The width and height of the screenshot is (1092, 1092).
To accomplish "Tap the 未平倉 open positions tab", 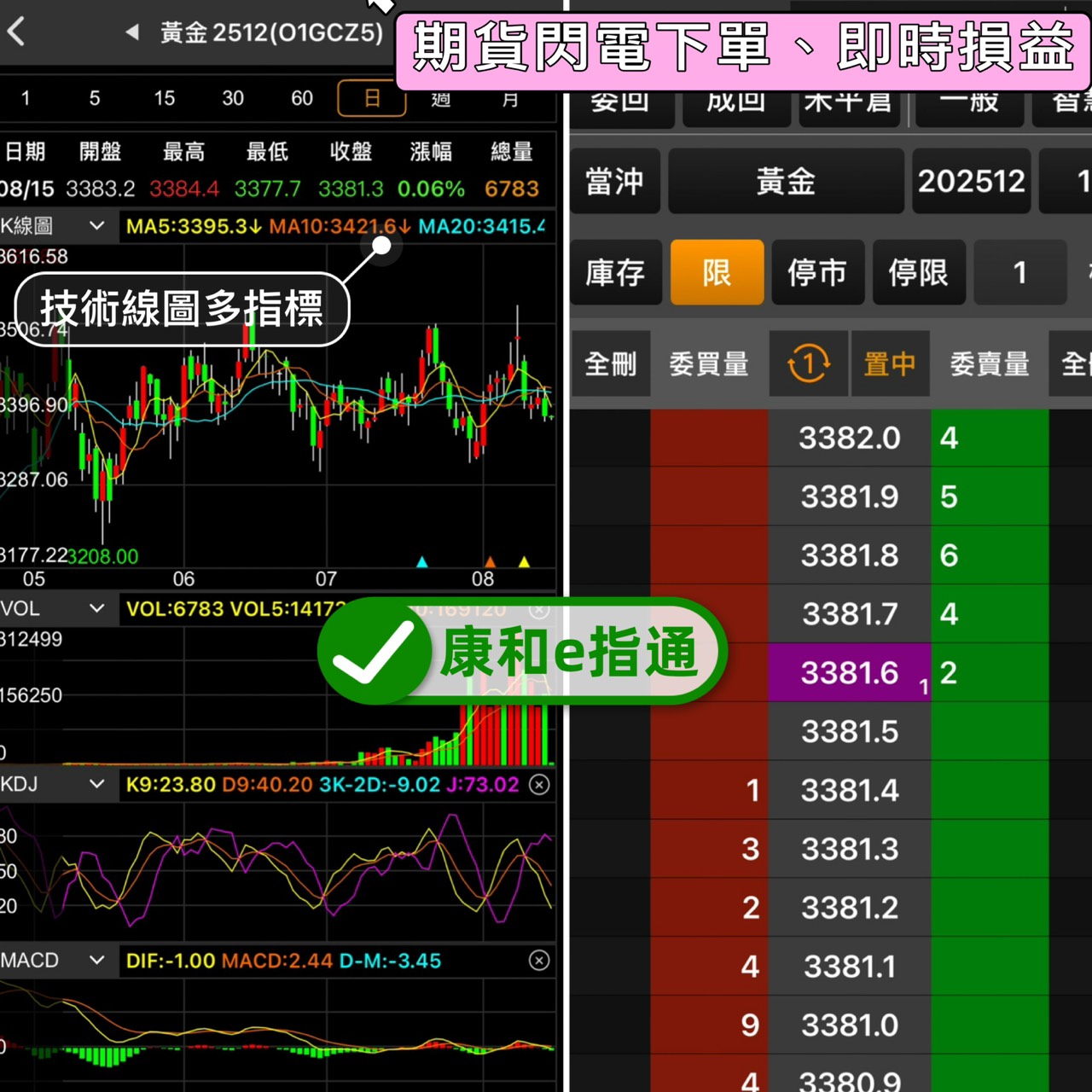I will (x=848, y=107).
